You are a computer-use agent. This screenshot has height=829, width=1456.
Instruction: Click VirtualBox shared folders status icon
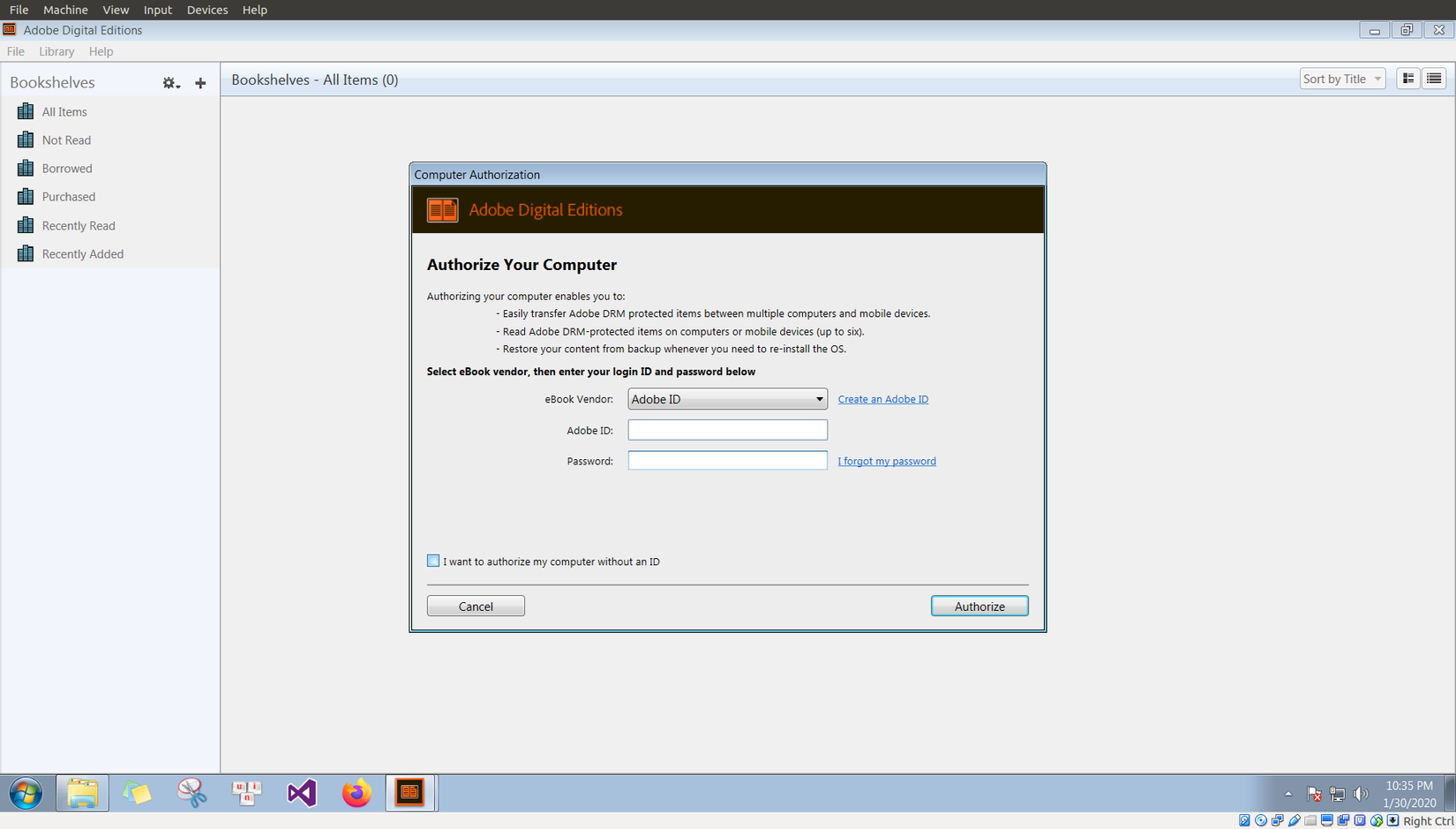click(x=1310, y=821)
